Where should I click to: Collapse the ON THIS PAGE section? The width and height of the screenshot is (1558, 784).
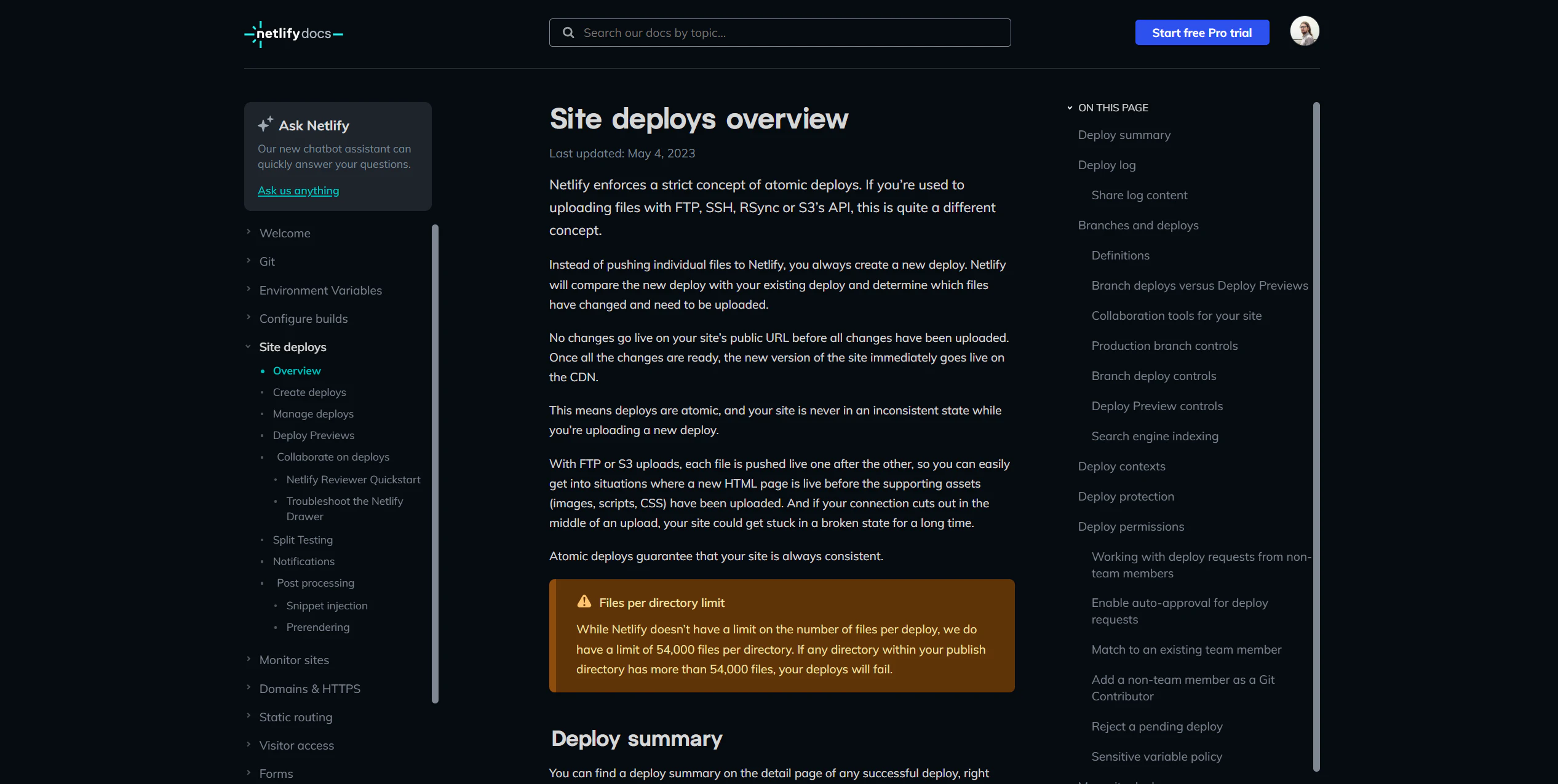[x=1070, y=108]
